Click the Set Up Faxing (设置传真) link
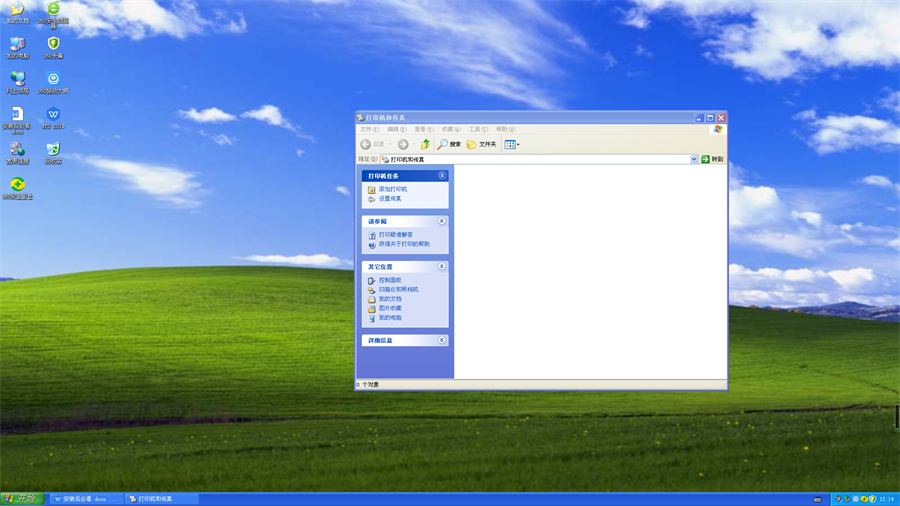This screenshot has width=900, height=506. 389,198
